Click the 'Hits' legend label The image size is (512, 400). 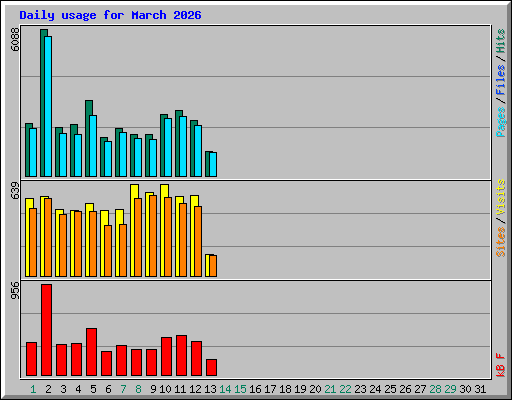click(x=501, y=41)
